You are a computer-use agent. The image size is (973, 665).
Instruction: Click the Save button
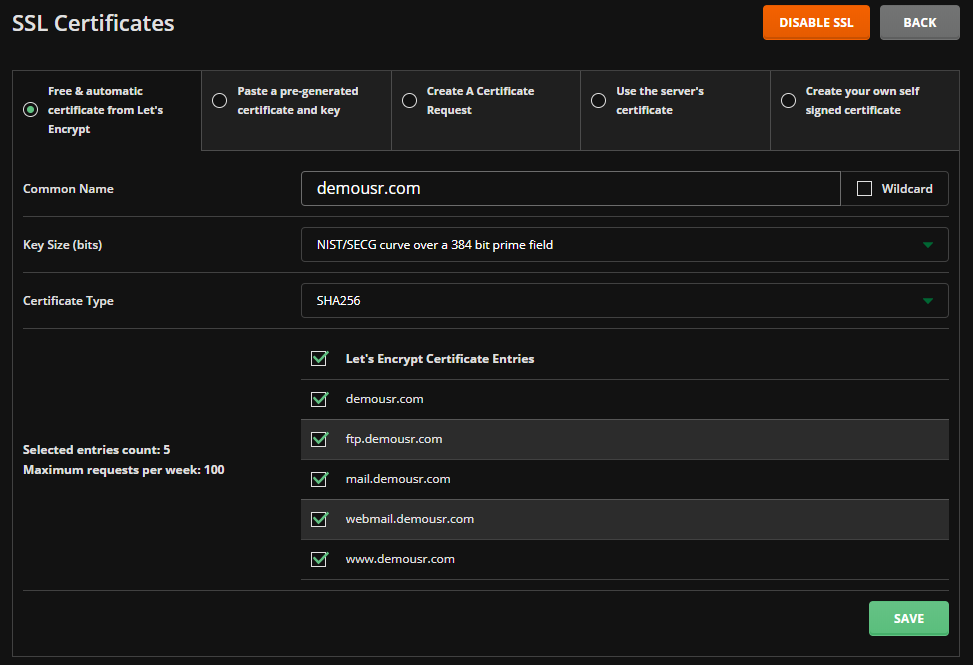pyautogui.click(x=908, y=619)
